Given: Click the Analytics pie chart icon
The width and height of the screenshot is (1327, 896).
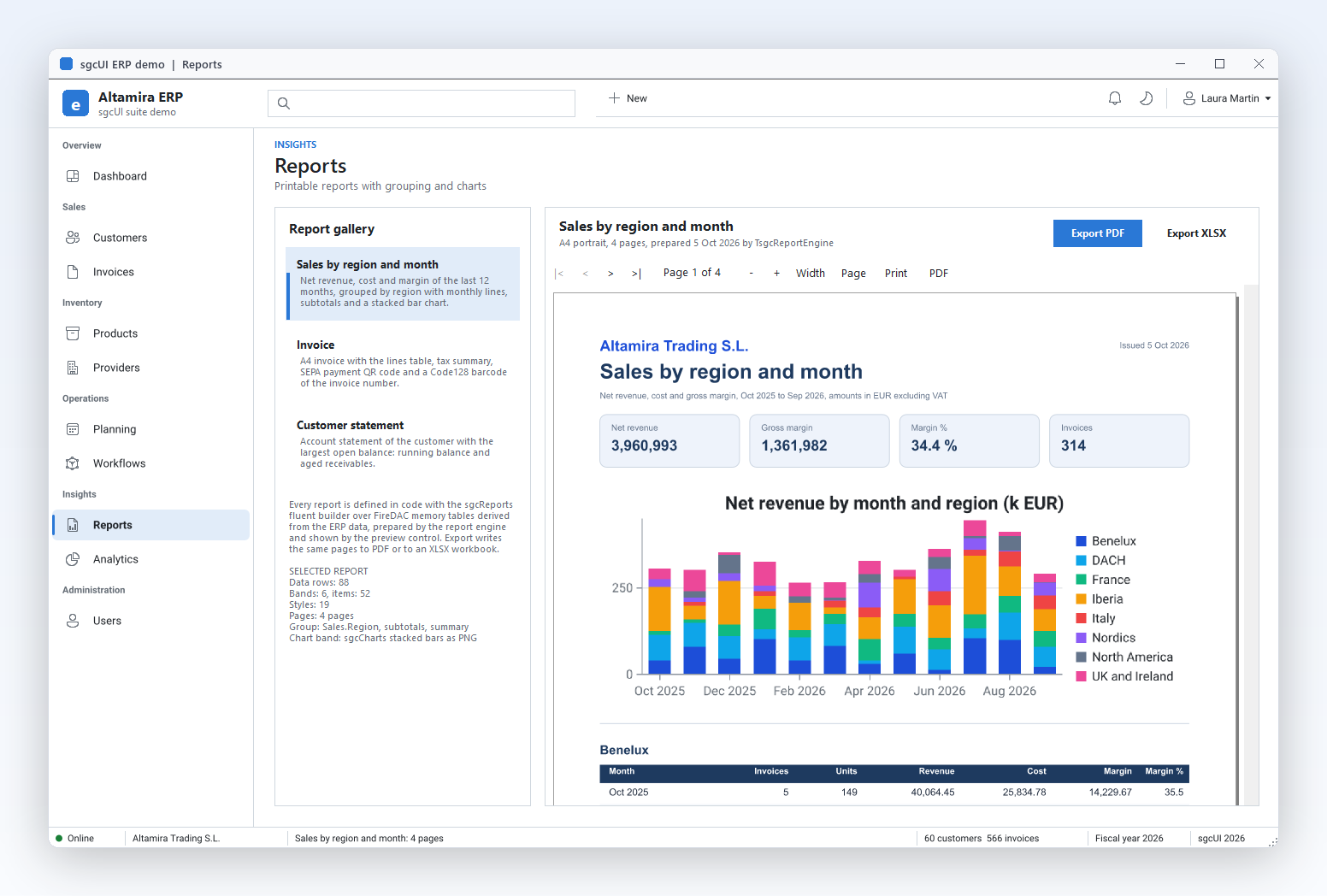Looking at the screenshot, I should 73,559.
